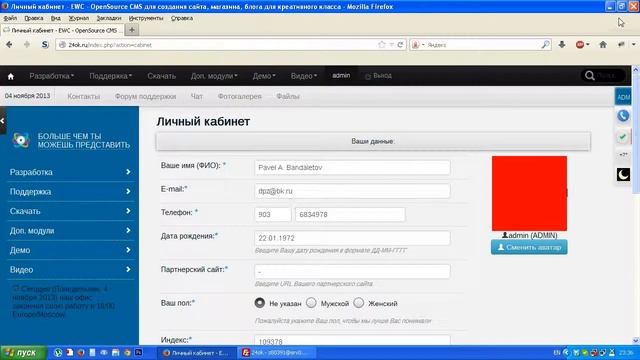Open the Пуск start button
The height and width of the screenshot is (360, 640).
[23, 352]
